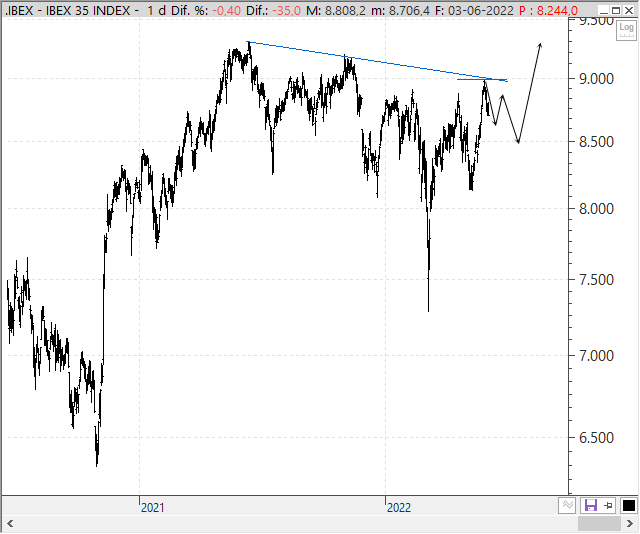Click the 7.000 price axis label

pos(596,356)
